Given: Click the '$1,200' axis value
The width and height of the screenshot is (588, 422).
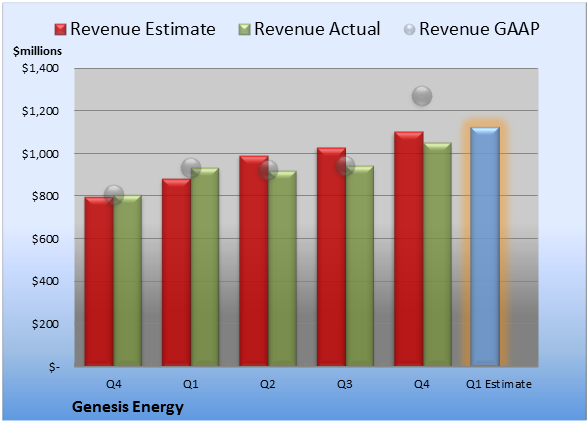Looking at the screenshot, I should (40, 111).
